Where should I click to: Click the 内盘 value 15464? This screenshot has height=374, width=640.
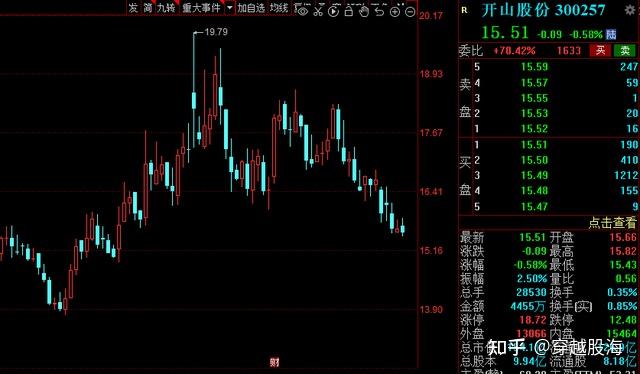(x=622, y=334)
